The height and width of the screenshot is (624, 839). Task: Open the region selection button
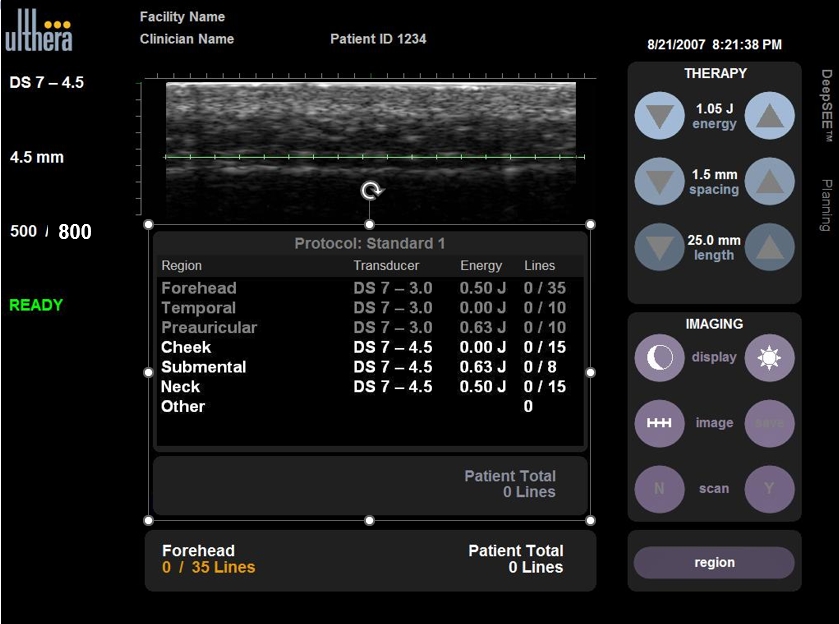(714, 562)
